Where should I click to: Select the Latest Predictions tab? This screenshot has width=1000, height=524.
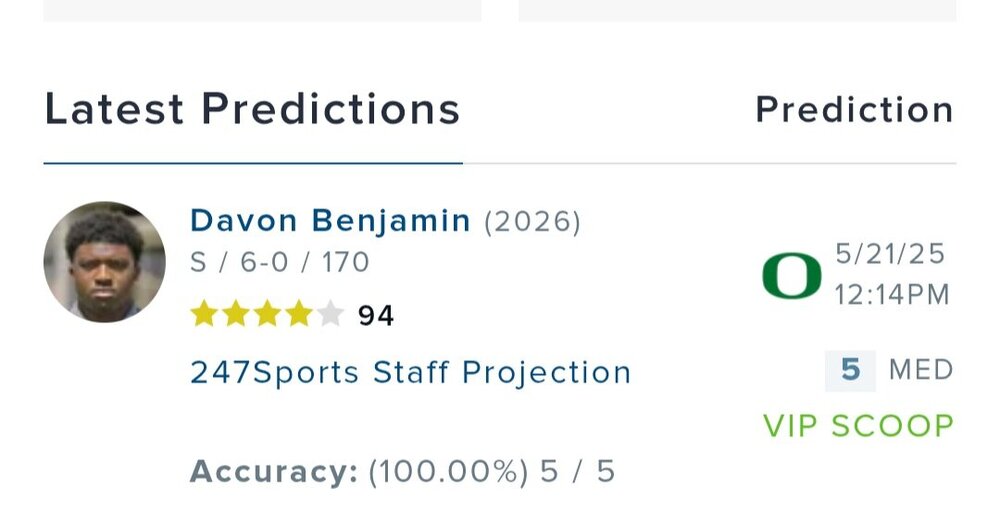(x=252, y=109)
